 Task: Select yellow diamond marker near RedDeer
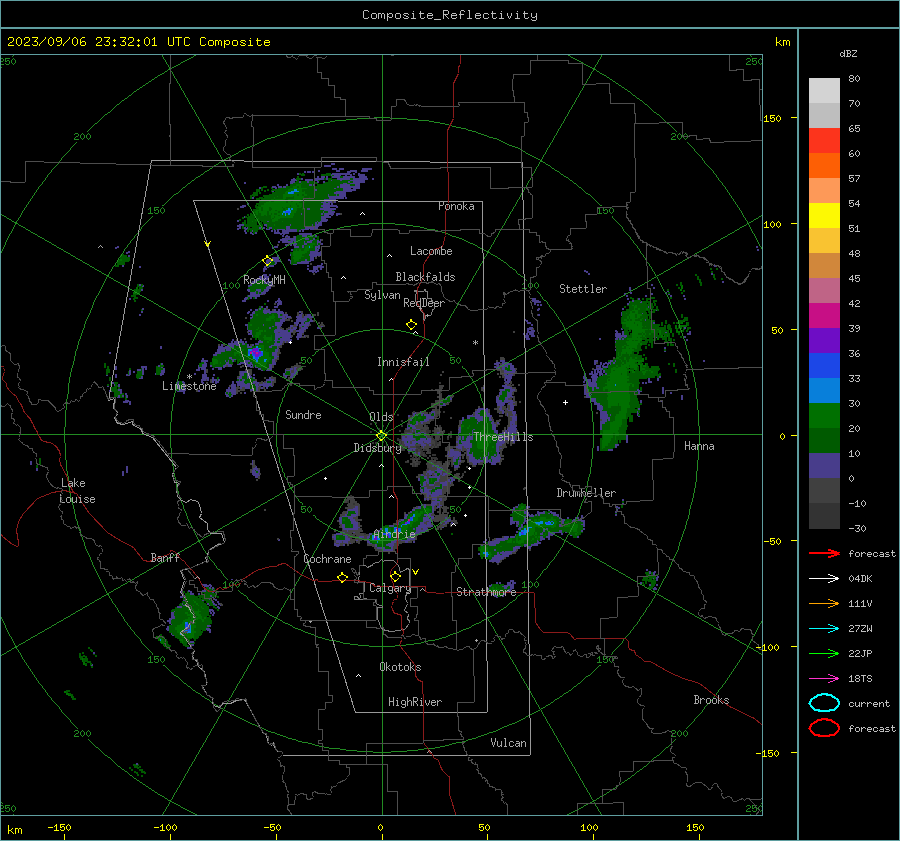point(411,325)
